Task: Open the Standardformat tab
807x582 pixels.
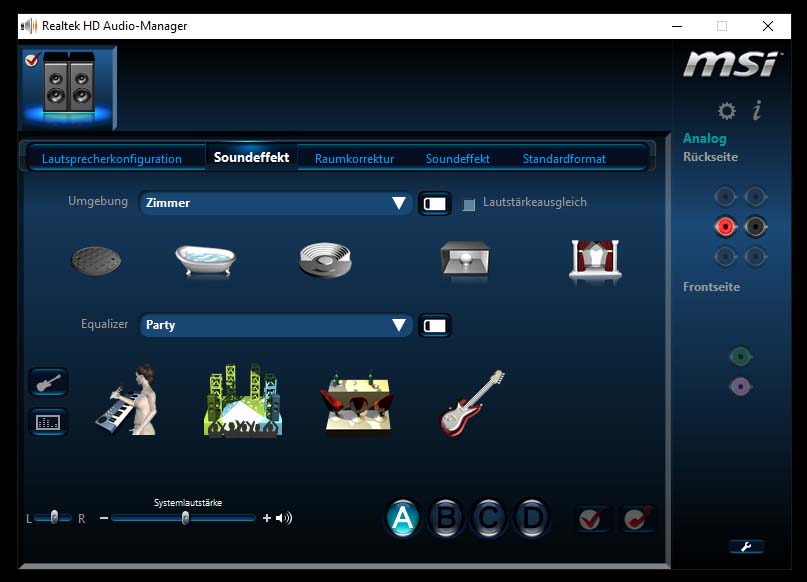Action: [564, 158]
